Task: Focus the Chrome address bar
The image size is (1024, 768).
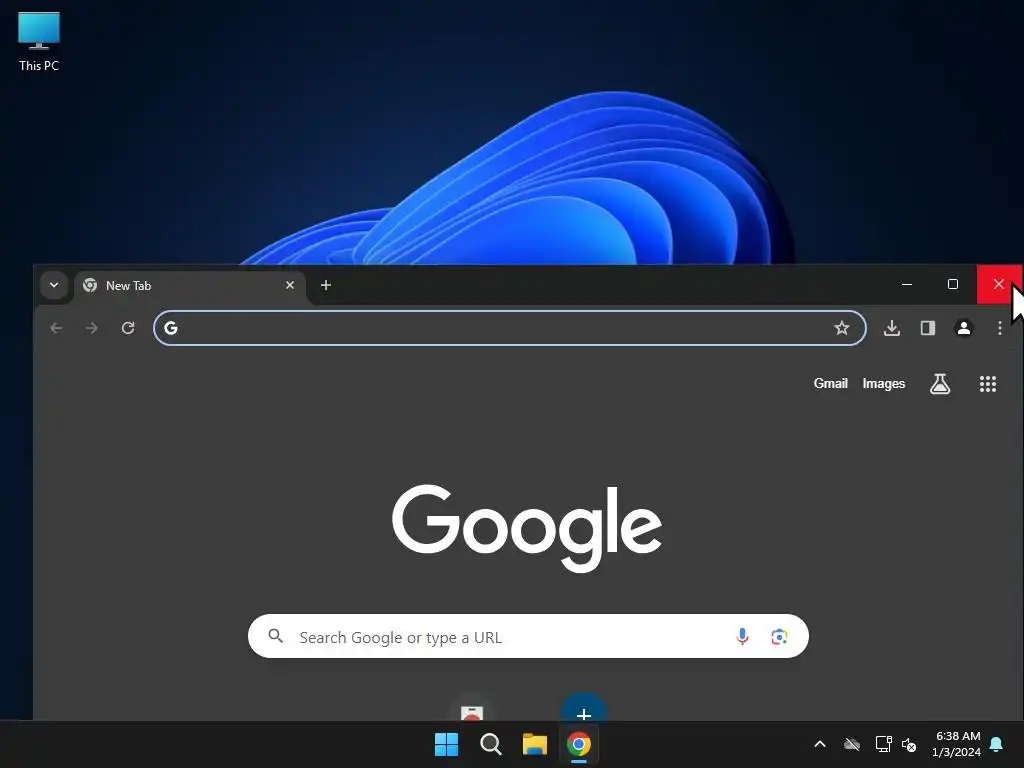Action: [x=510, y=328]
